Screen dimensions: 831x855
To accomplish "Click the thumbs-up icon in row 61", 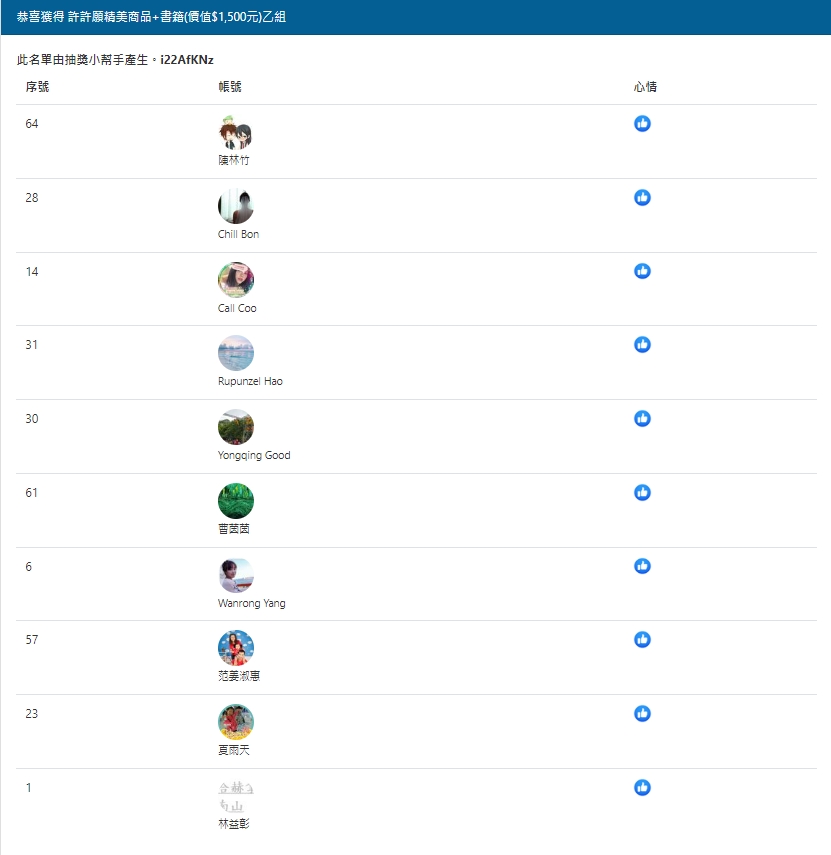I will 642,492.
